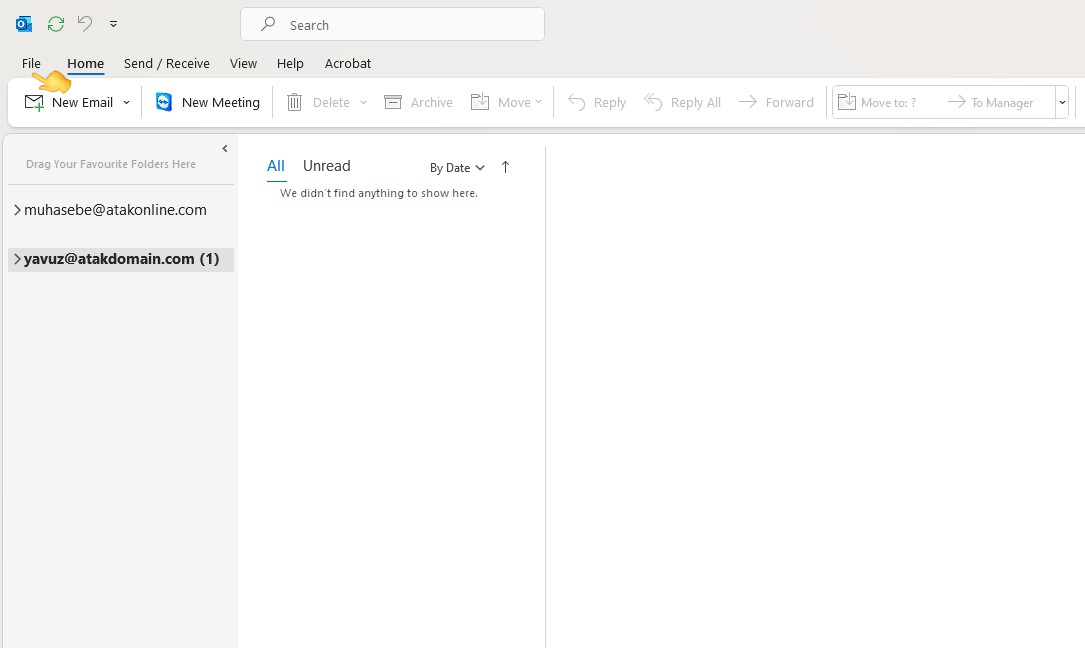Screen dimensions: 1085x648
Task: Select the New Meeting icon
Action: click(162, 101)
